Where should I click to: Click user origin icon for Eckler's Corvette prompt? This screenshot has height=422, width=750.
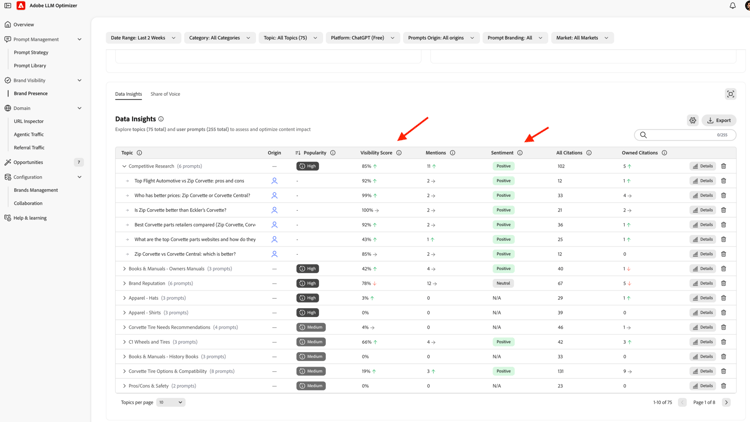274,210
